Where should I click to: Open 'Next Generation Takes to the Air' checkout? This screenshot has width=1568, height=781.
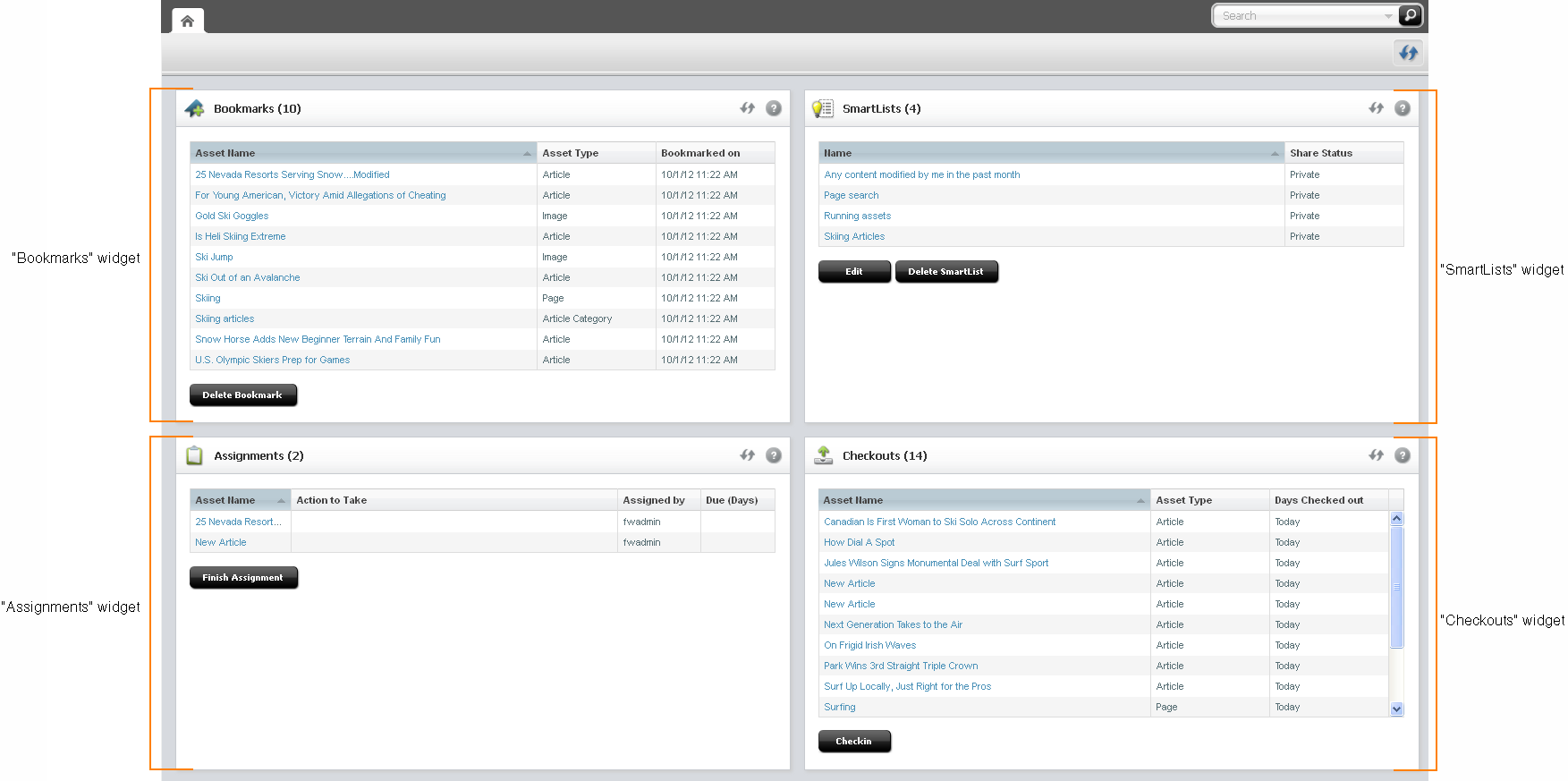point(894,624)
